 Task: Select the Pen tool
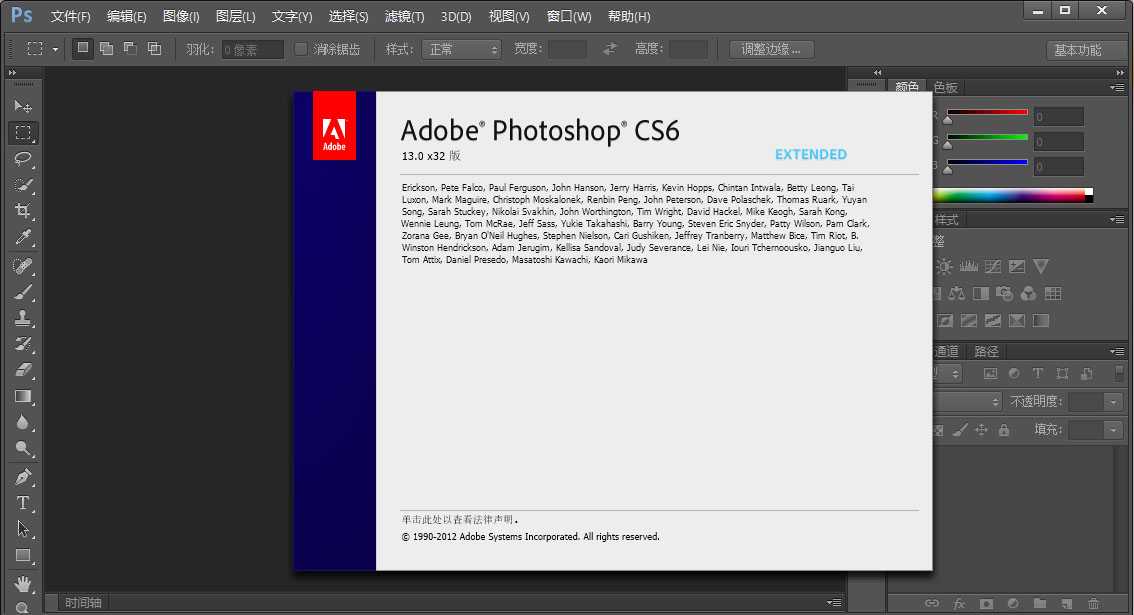tap(23, 477)
